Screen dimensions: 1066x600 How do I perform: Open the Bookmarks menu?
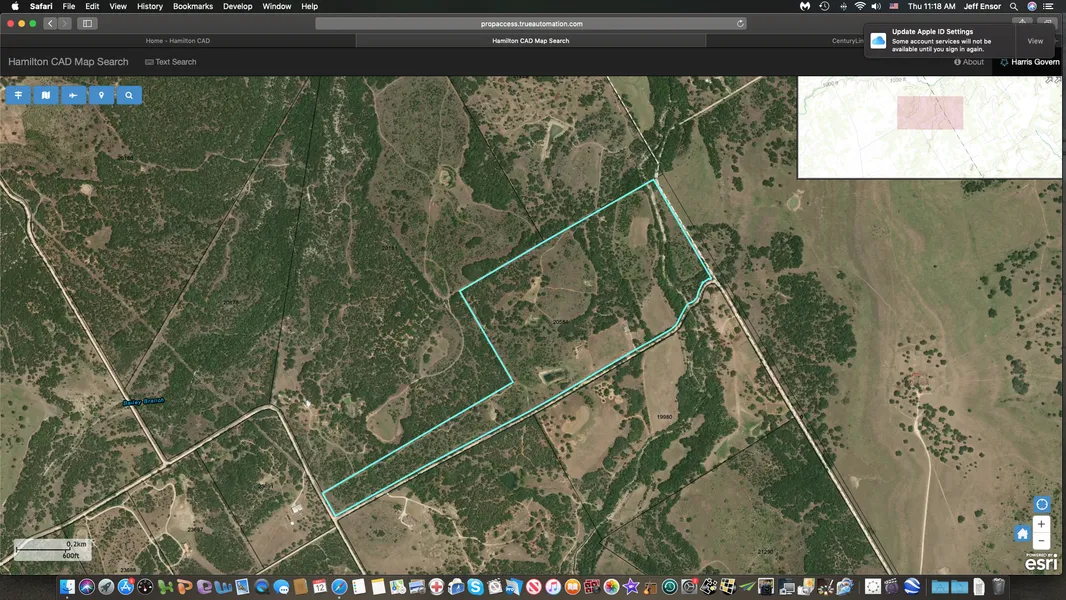[x=192, y=6]
